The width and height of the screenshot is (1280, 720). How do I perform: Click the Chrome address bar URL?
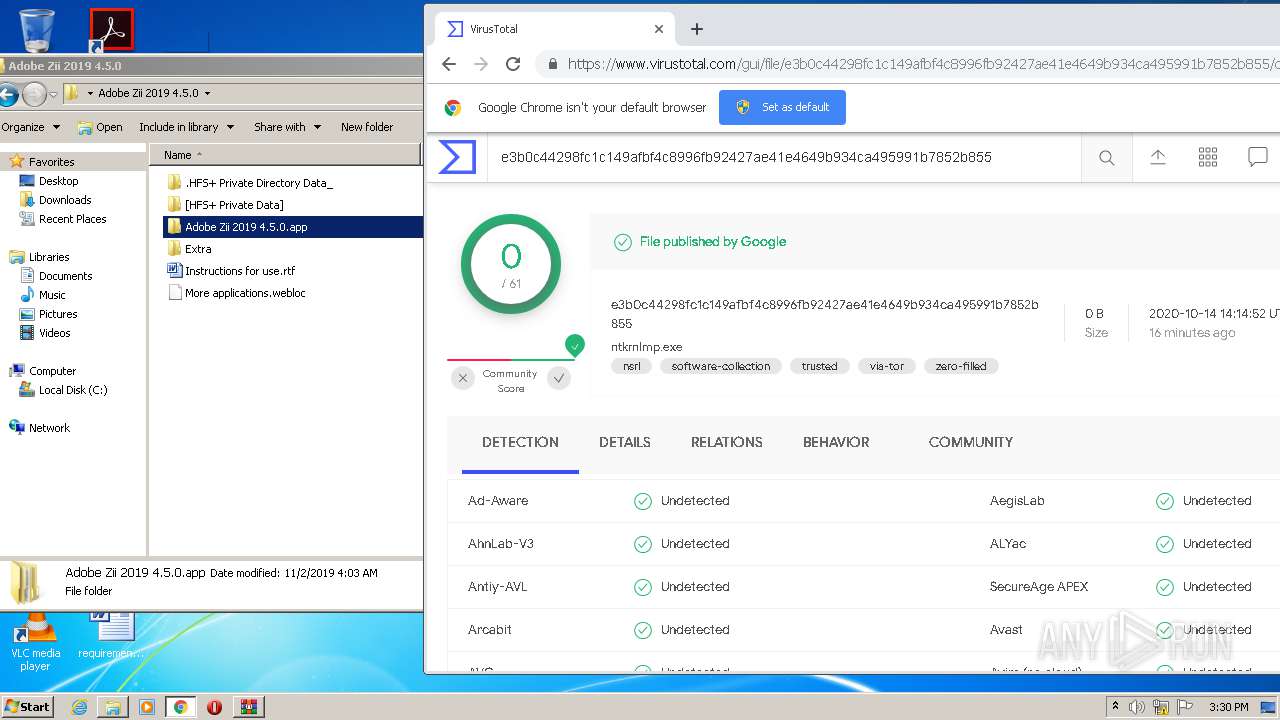pyautogui.click(x=923, y=64)
